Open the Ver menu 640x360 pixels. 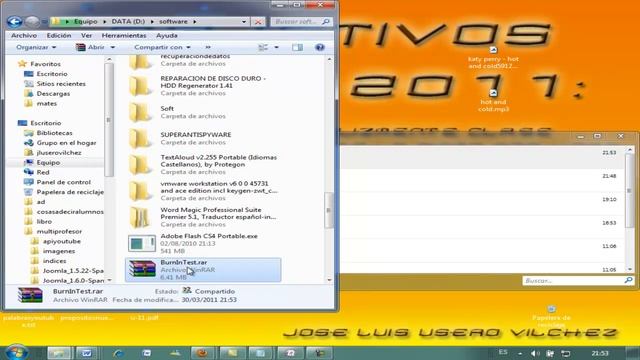(x=87, y=36)
